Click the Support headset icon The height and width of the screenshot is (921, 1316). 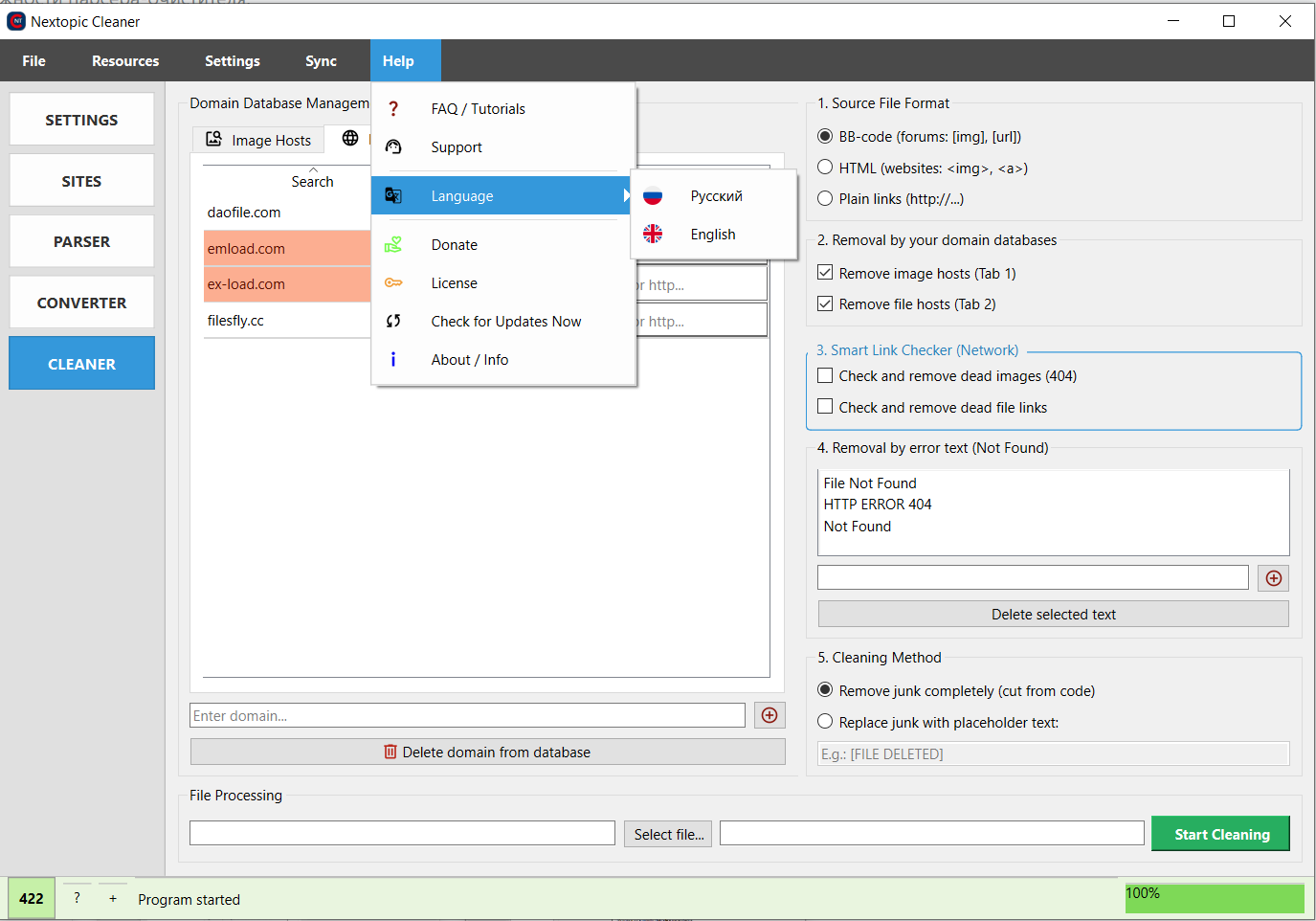coord(393,147)
